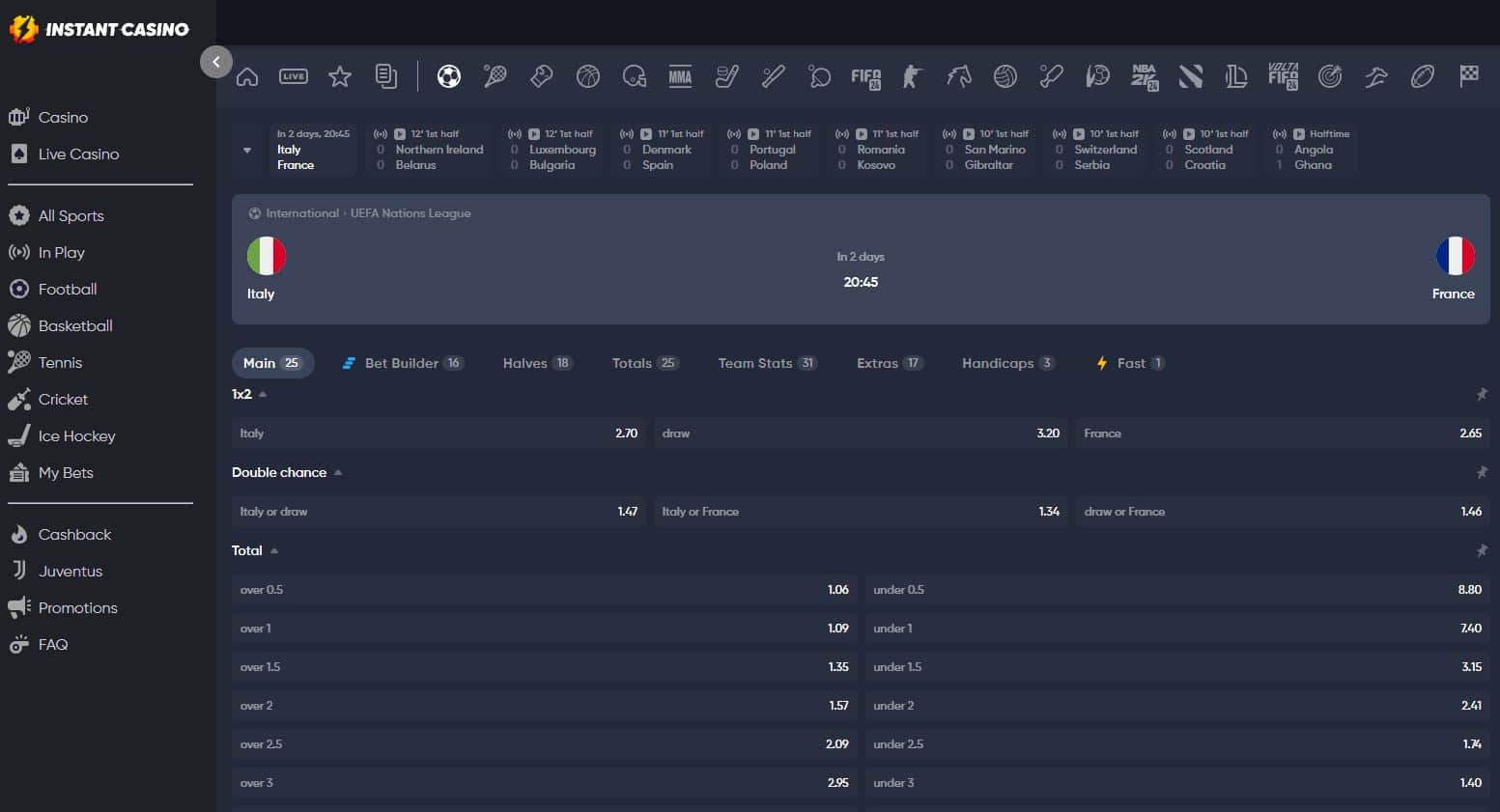
Task: Select the FIFA 24 esports icon
Action: tap(866, 77)
